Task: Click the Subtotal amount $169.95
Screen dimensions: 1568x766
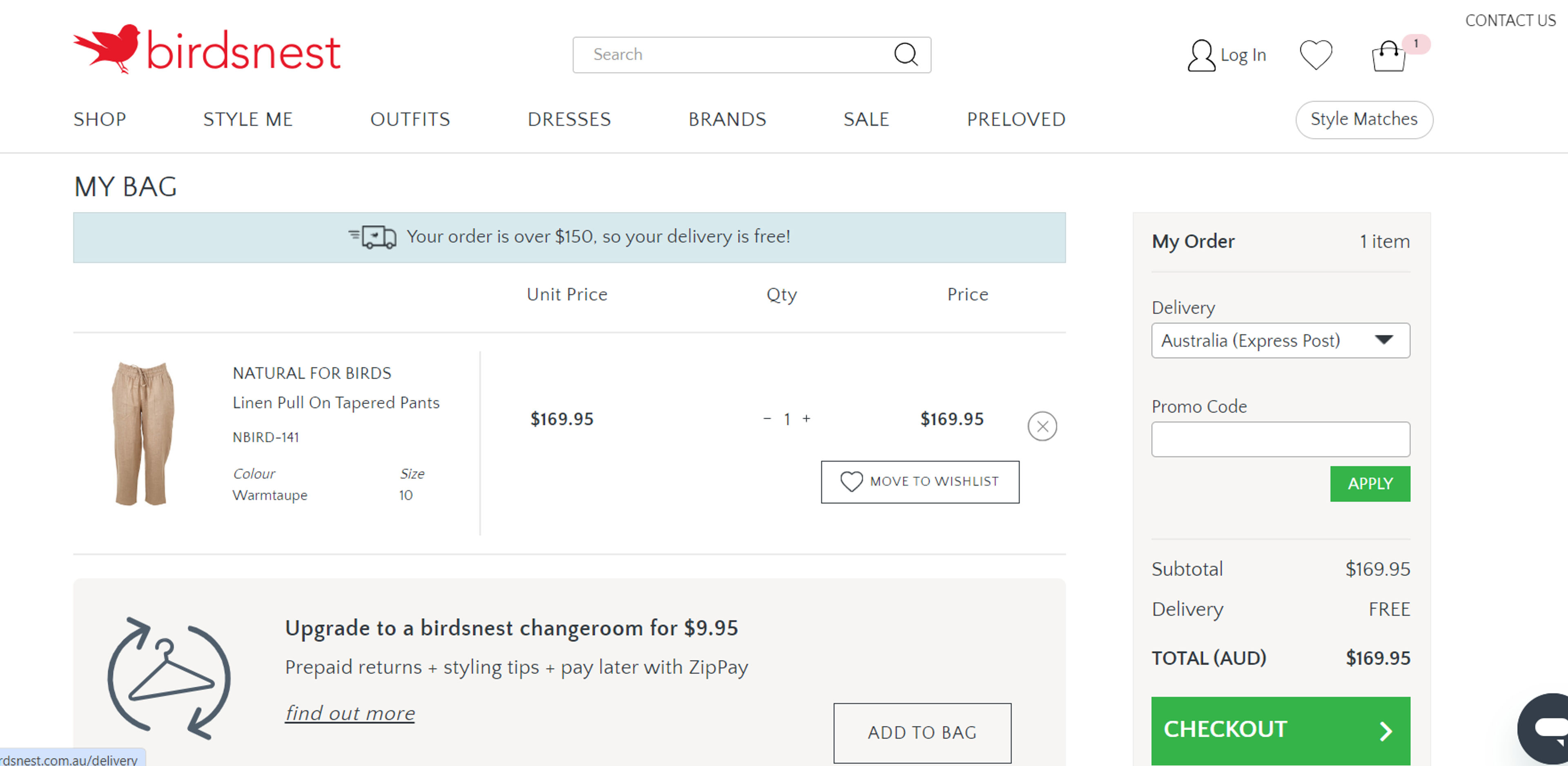Action: [x=1377, y=569]
